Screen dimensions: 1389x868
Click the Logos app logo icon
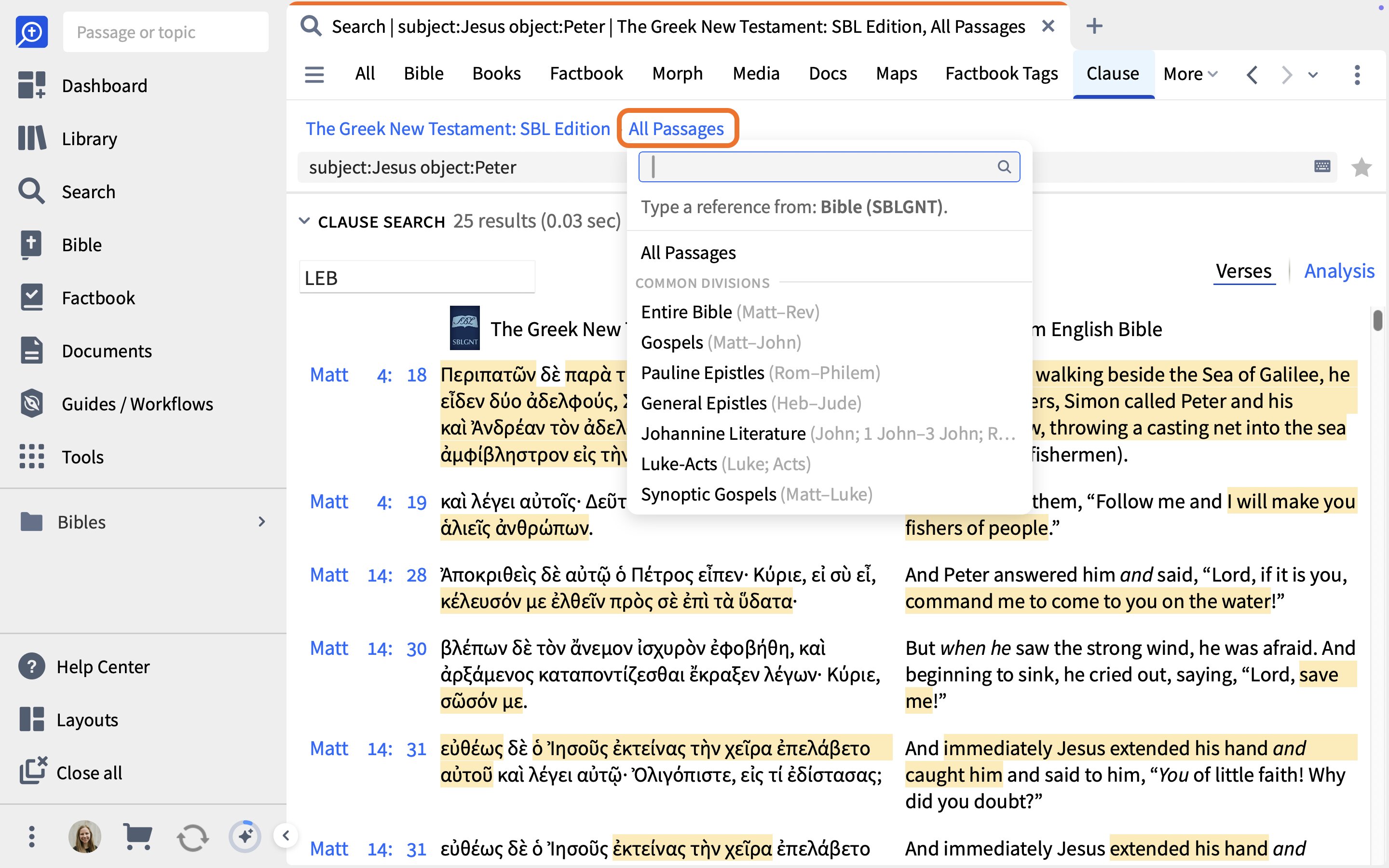point(31,31)
